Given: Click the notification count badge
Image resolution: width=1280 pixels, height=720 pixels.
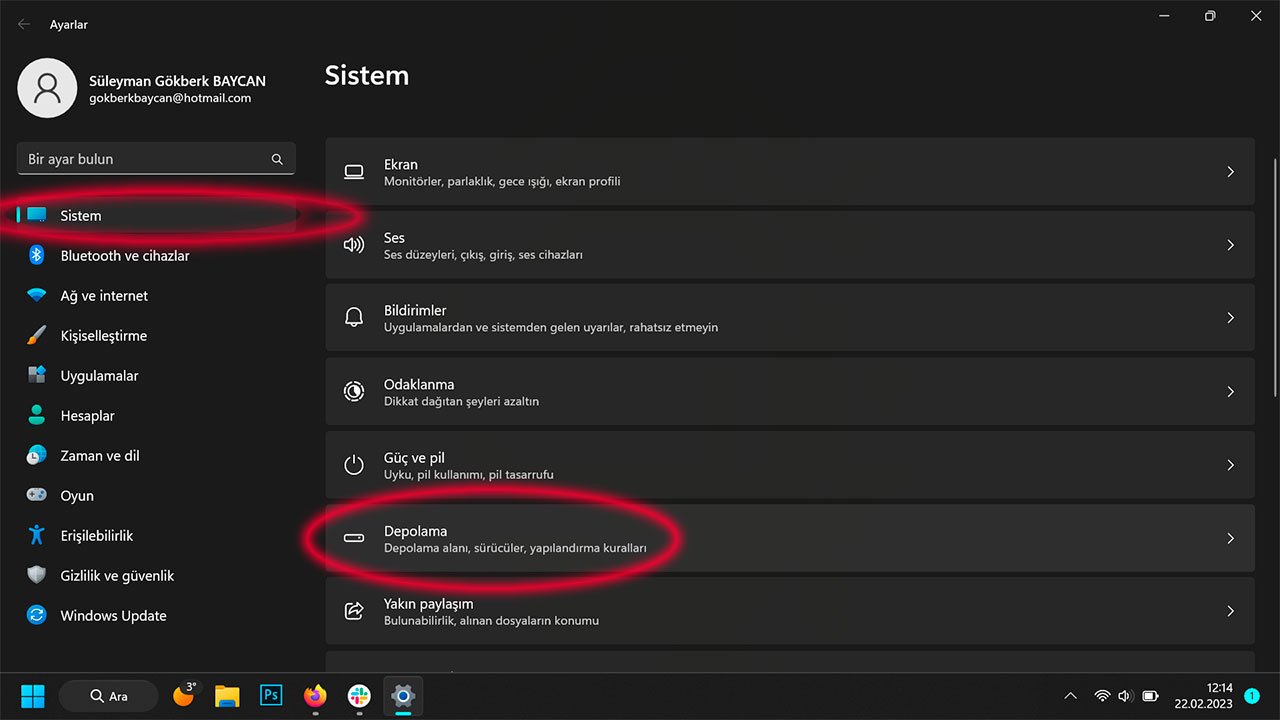Looking at the screenshot, I should 1252,695.
